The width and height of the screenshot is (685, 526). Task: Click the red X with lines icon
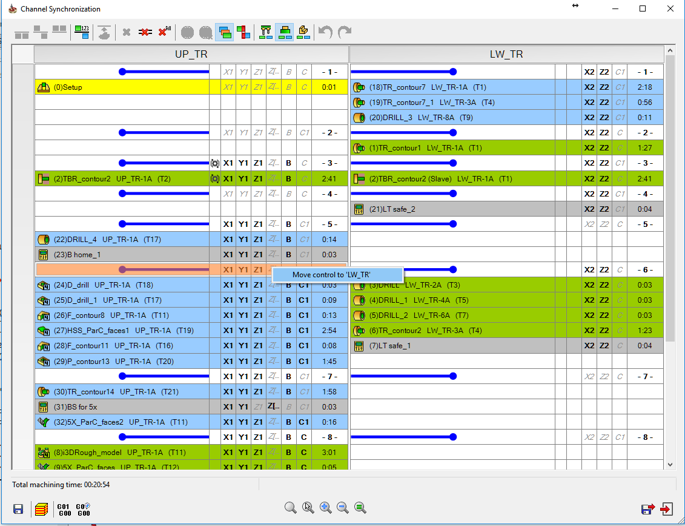pos(145,32)
